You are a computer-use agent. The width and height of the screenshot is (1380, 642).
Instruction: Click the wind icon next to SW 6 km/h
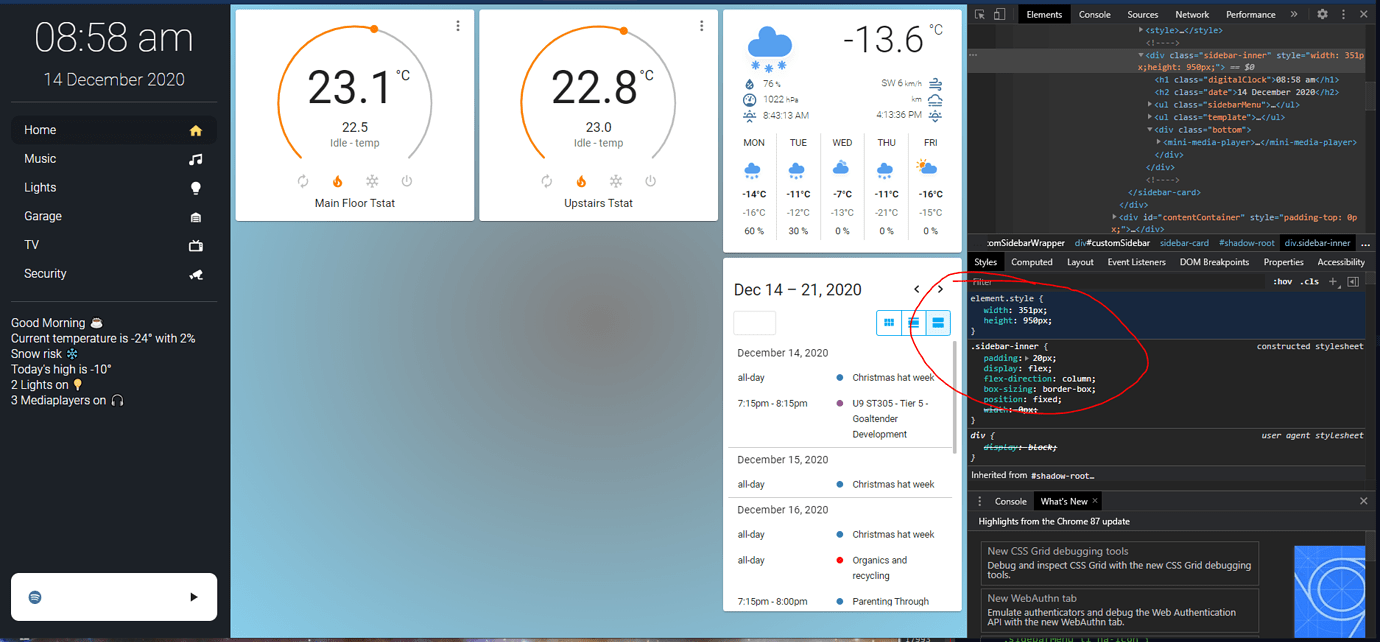(935, 84)
